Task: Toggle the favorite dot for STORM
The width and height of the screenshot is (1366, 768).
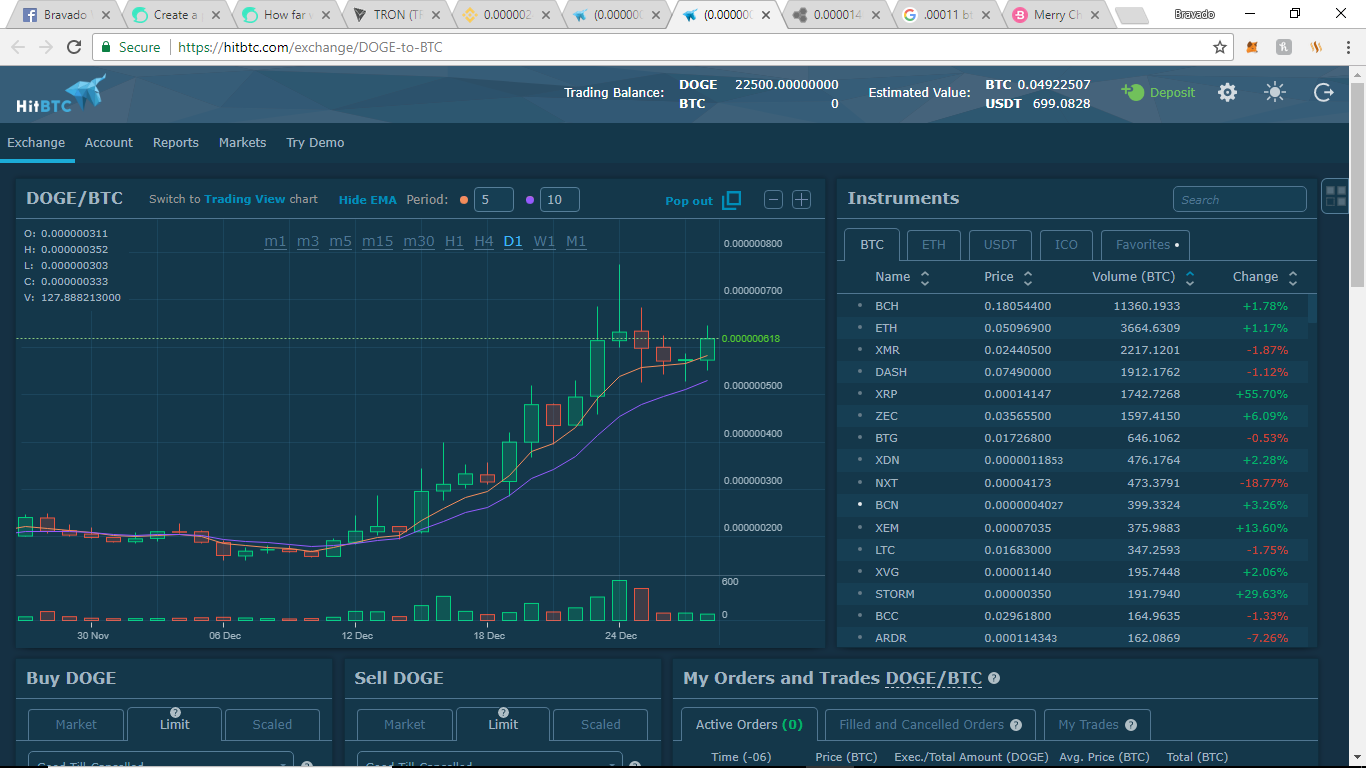Action: click(859, 593)
